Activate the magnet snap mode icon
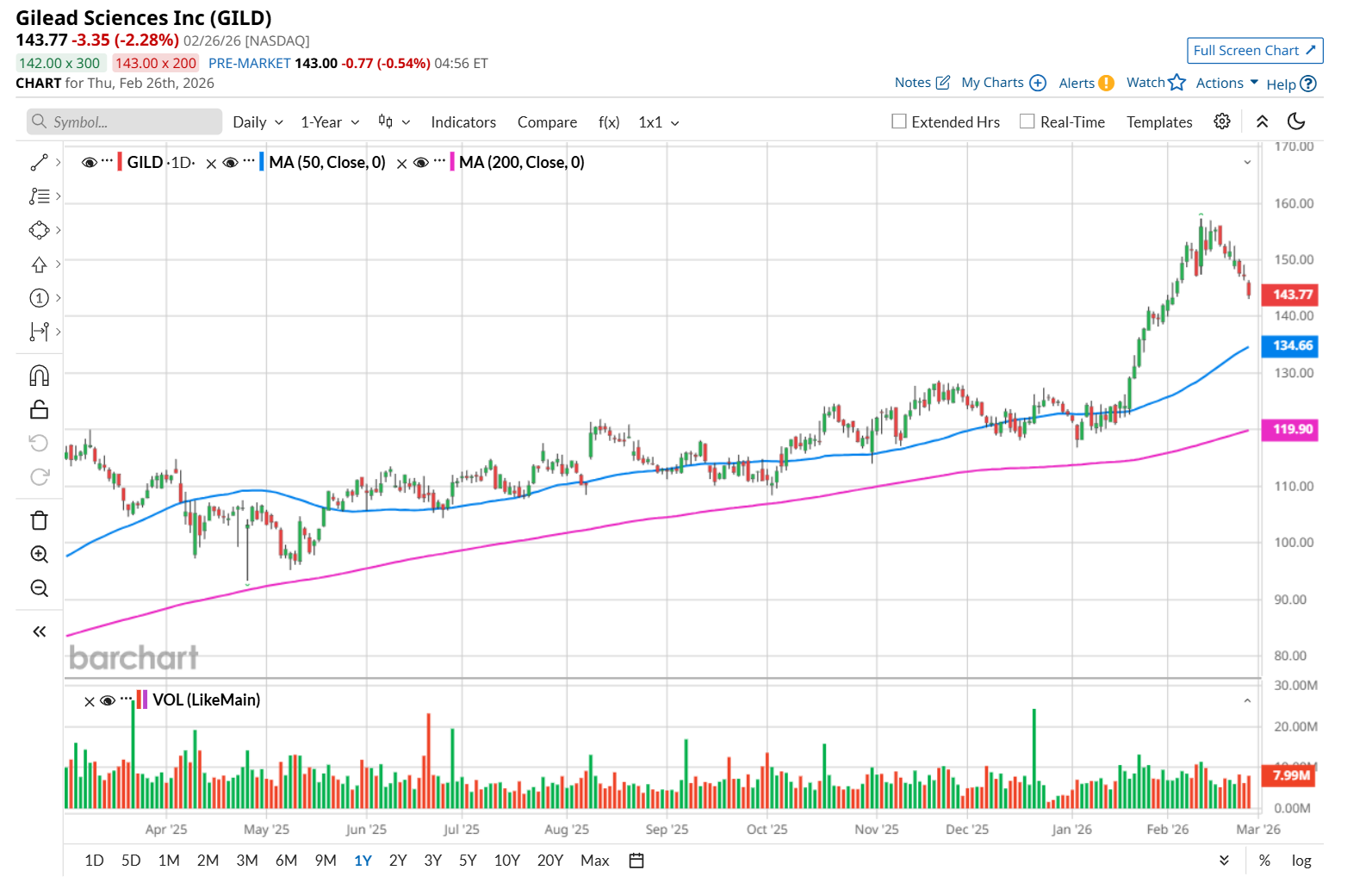1372x889 pixels. [39, 376]
